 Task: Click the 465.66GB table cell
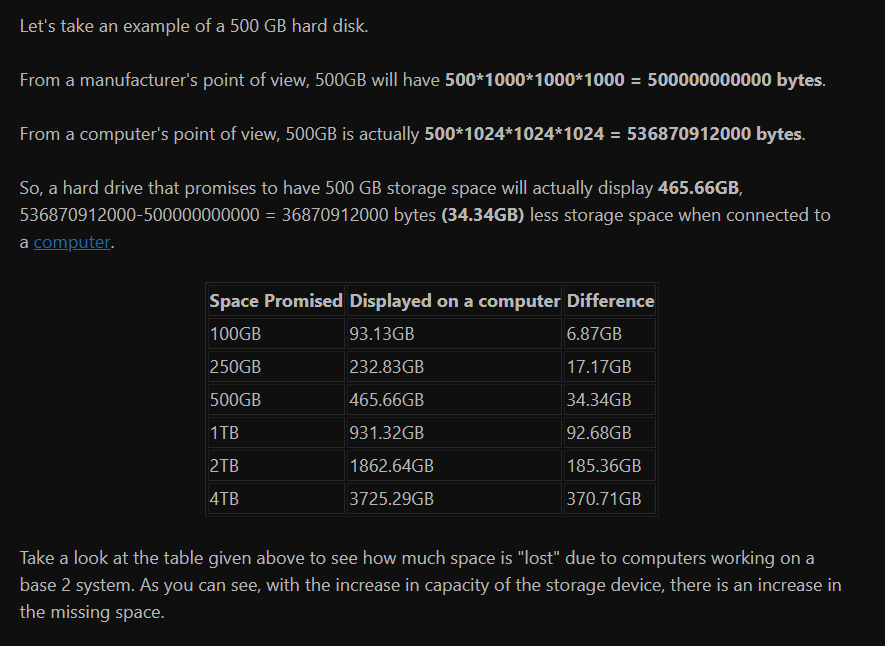454,399
